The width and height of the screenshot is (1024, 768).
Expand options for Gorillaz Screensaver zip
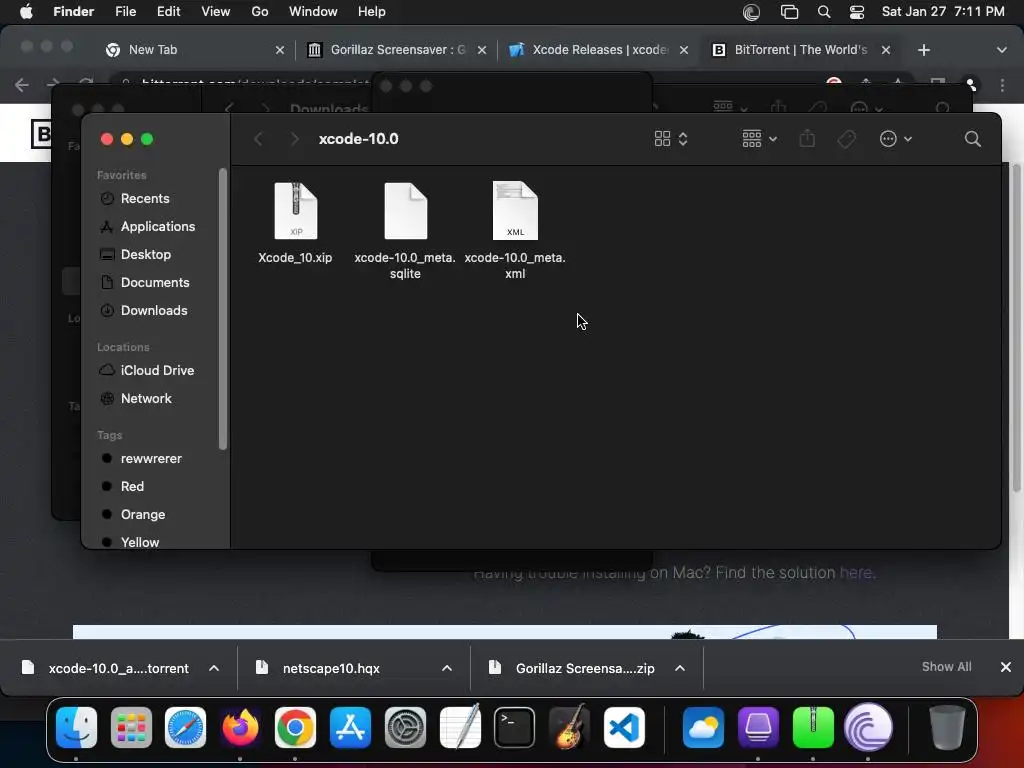[x=680, y=668]
